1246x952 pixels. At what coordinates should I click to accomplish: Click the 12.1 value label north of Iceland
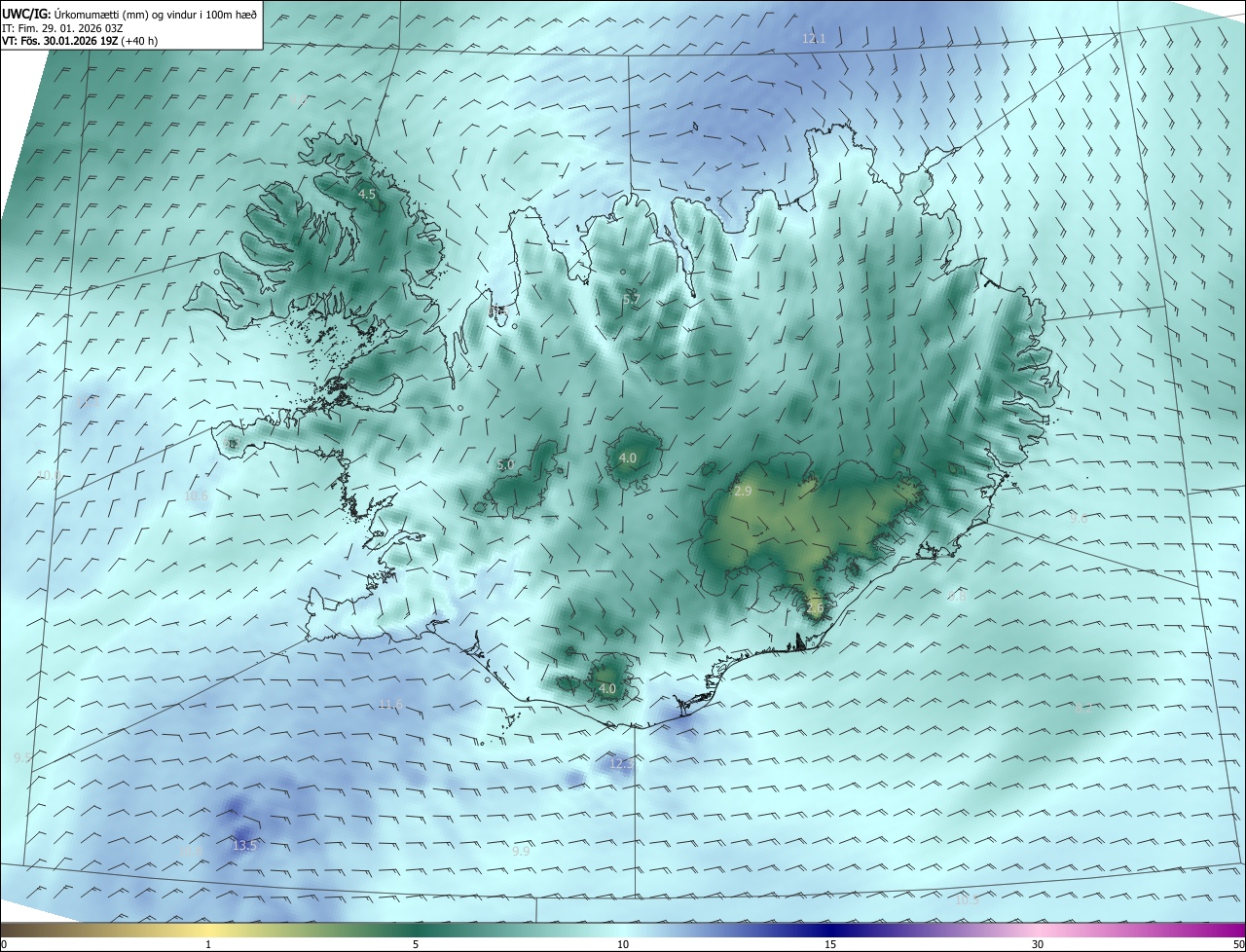[814, 39]
